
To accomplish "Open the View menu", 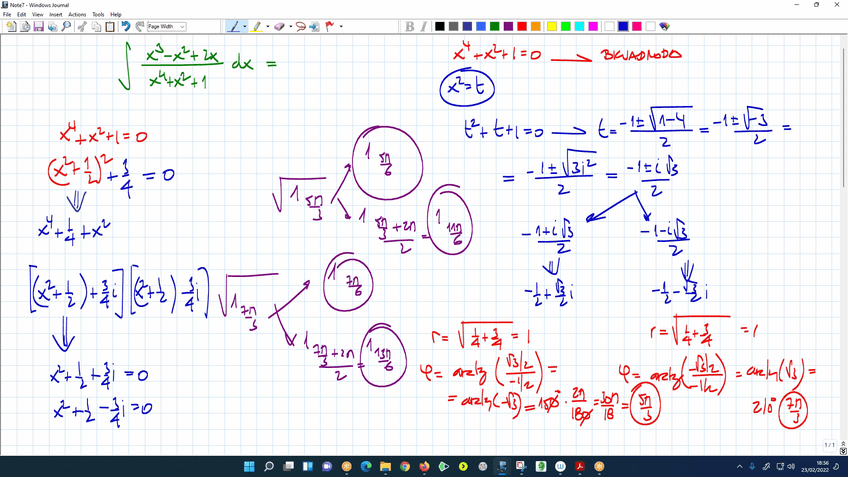I will [x=37, y=15].
